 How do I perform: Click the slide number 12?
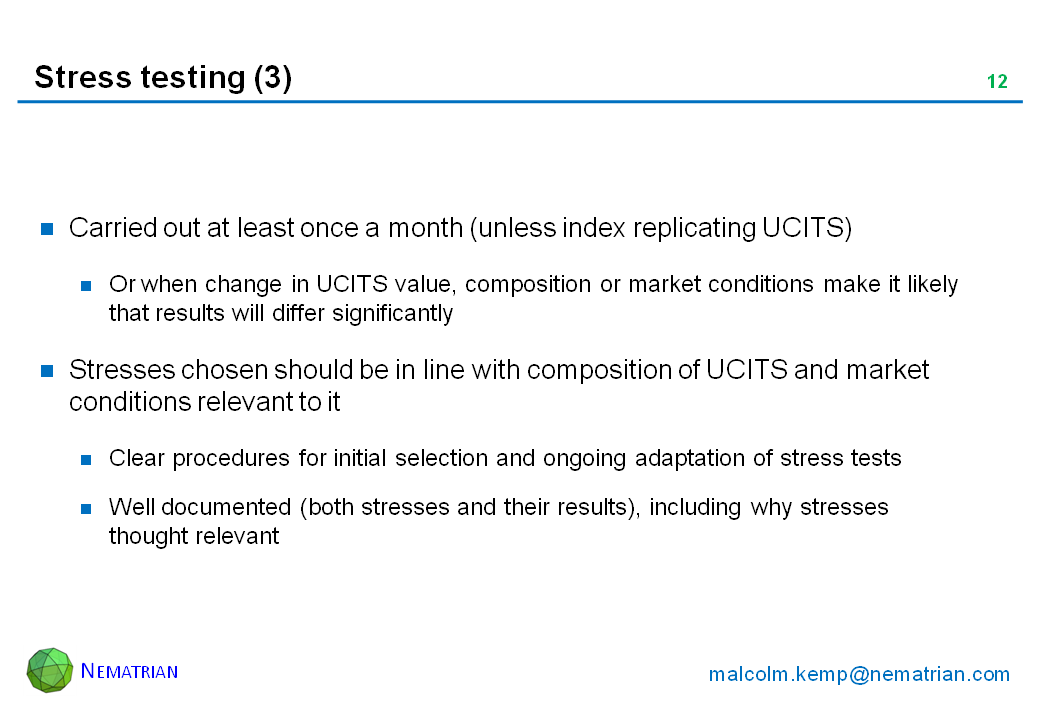click(997, 82)
